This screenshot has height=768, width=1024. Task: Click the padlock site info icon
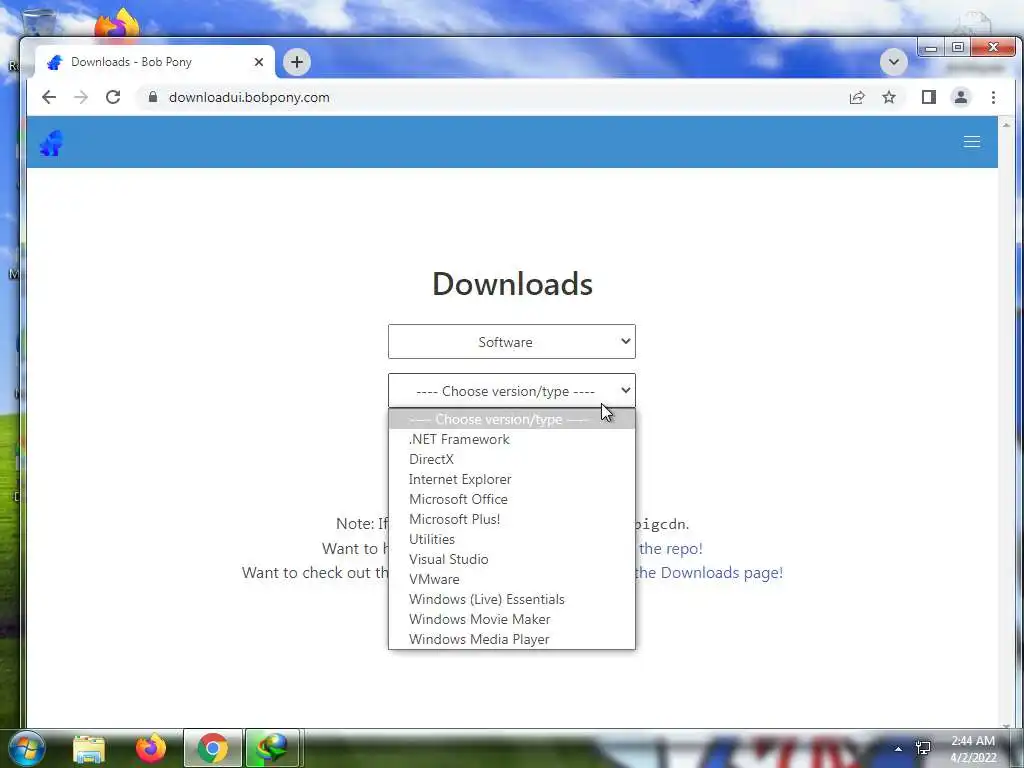(x=153, y=97)
